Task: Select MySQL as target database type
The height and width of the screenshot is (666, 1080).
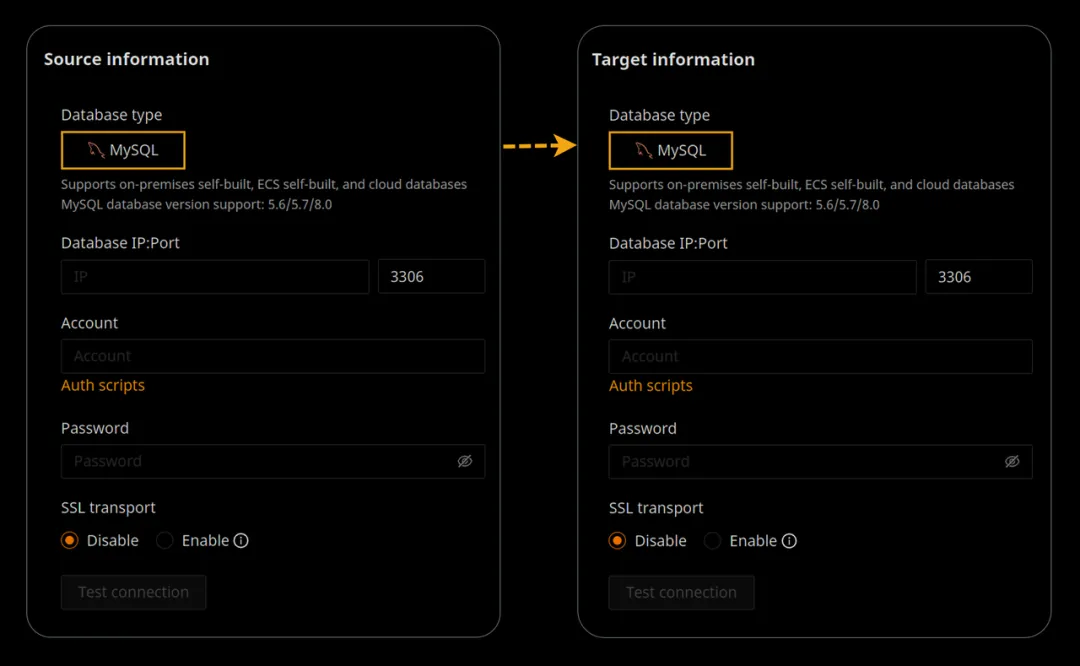Action: 671,150
